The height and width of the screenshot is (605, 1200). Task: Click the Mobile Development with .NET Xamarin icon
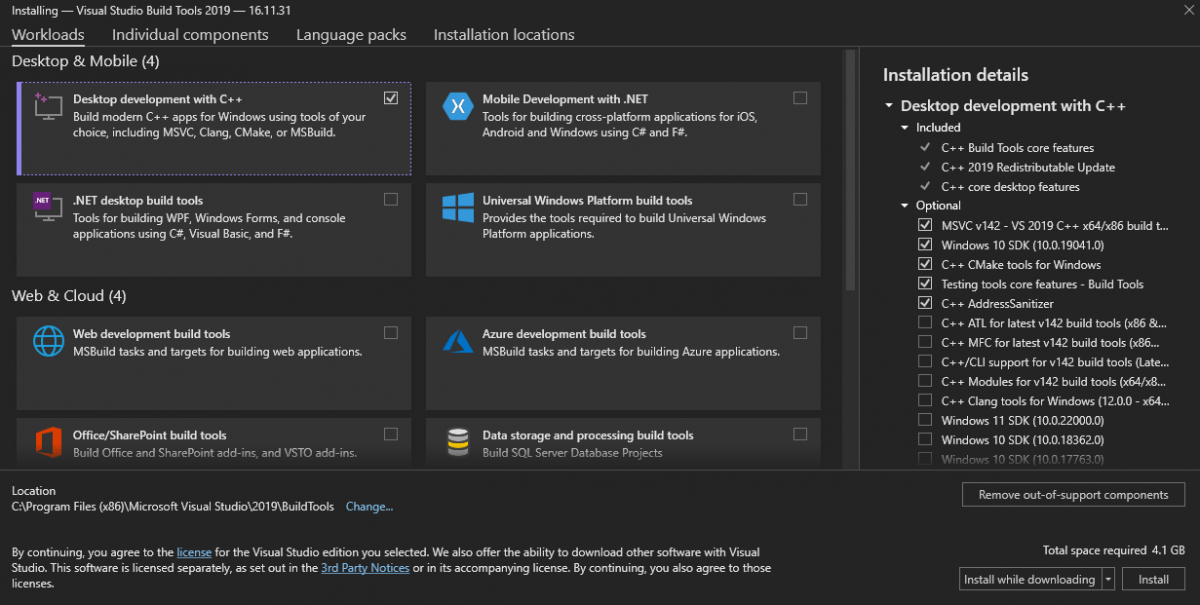(x=458, y=105)
